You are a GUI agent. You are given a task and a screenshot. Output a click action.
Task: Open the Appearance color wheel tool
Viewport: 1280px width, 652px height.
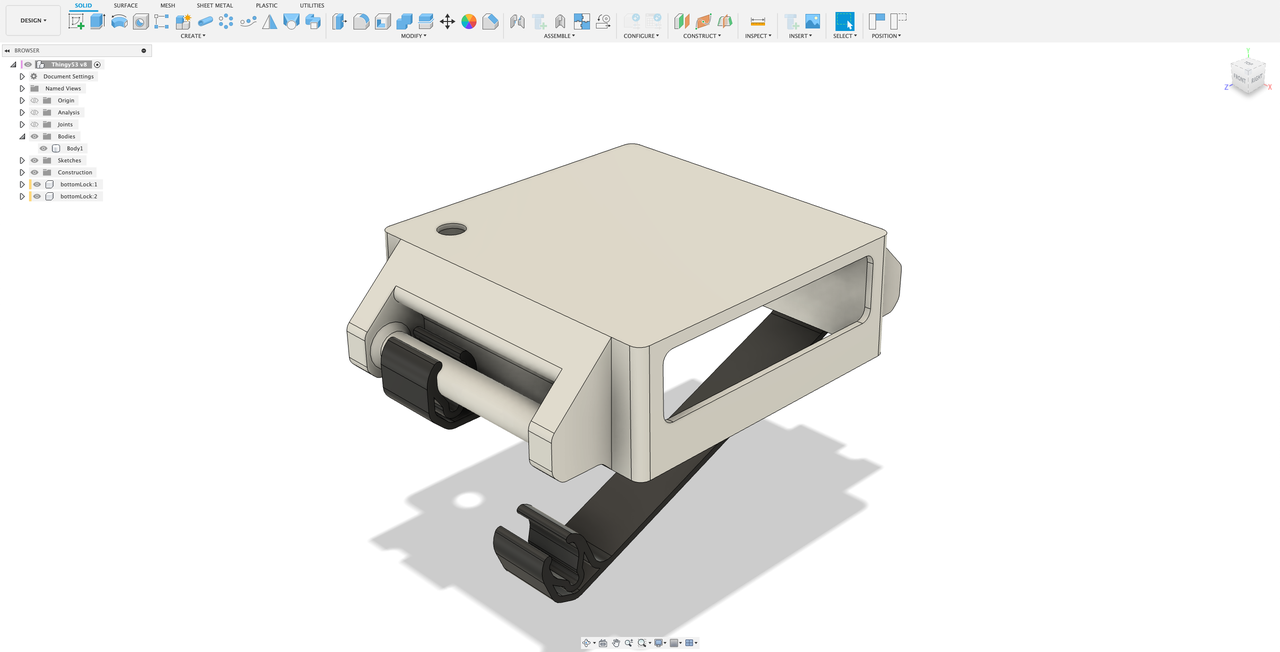[x=469, y=21]
